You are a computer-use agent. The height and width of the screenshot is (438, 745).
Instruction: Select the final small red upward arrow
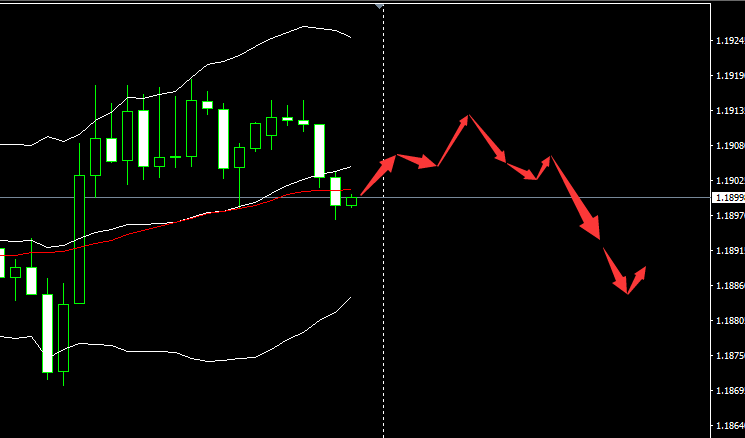point(637,280)
